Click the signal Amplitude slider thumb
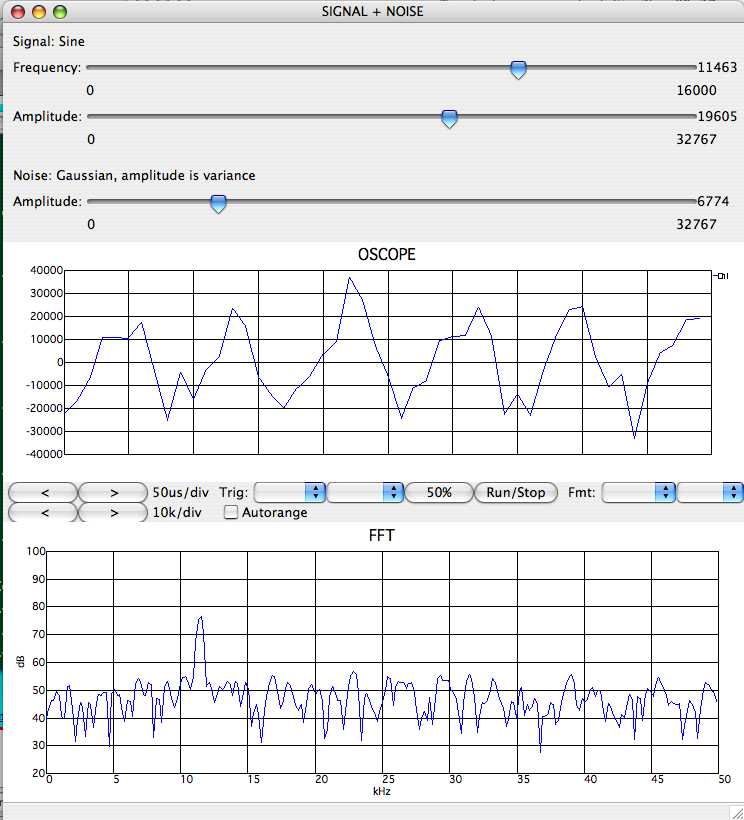744x820 pixels. pos(450,119)
